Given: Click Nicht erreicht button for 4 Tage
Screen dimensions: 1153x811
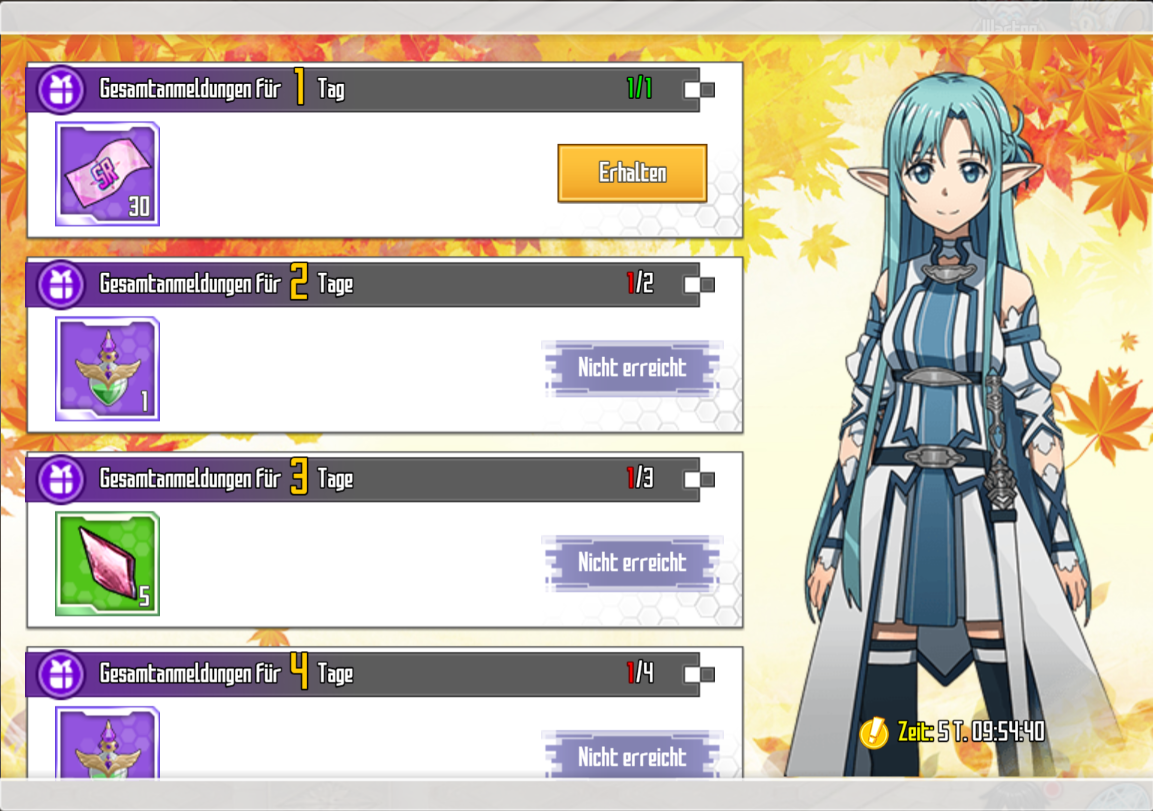Looking at the screenshot, I should (x=632, y=755).
